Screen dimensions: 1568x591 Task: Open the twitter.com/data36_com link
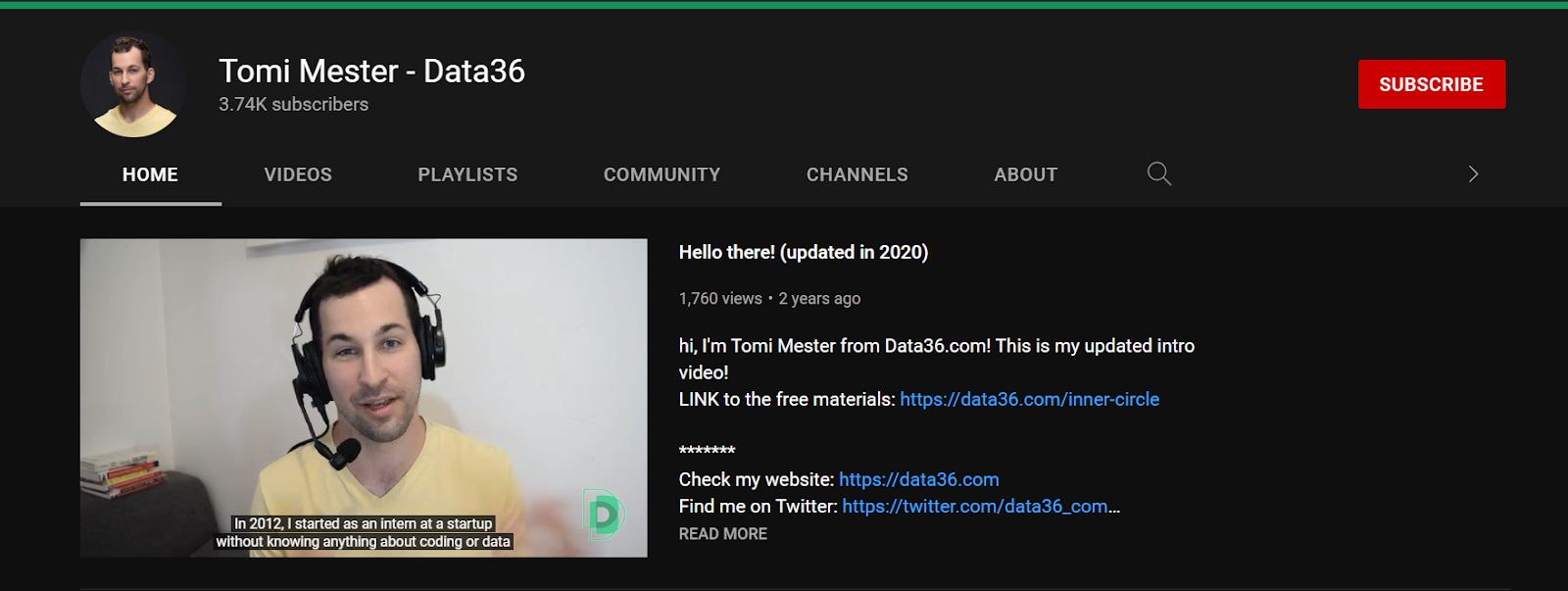pos(974,507)
